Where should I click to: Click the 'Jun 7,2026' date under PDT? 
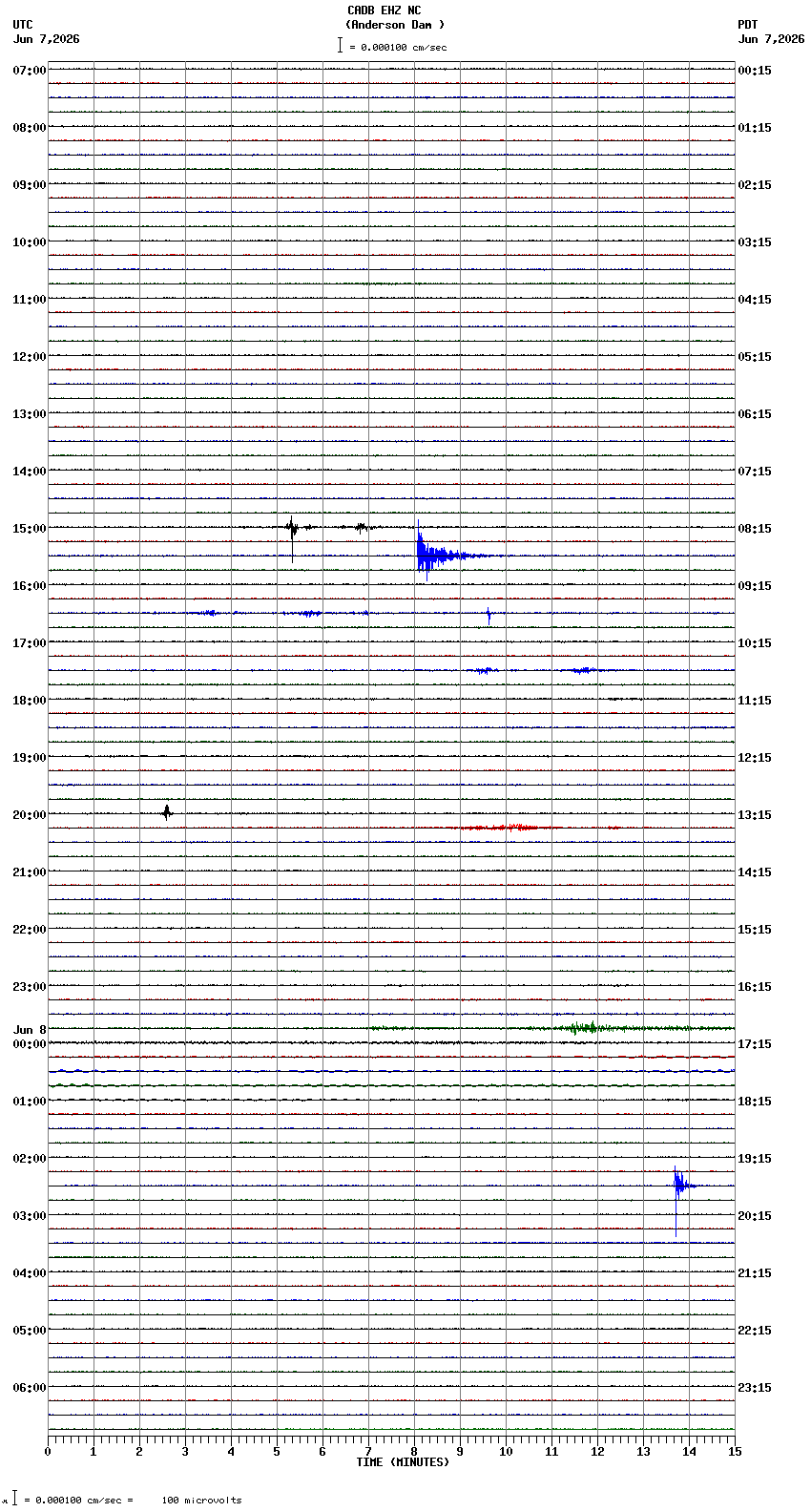click(x=771, y=39)
